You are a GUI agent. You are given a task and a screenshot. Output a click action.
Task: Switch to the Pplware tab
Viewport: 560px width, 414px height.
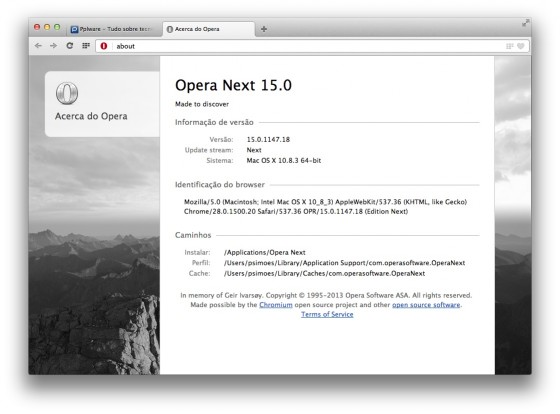click(x=114, y=29)
